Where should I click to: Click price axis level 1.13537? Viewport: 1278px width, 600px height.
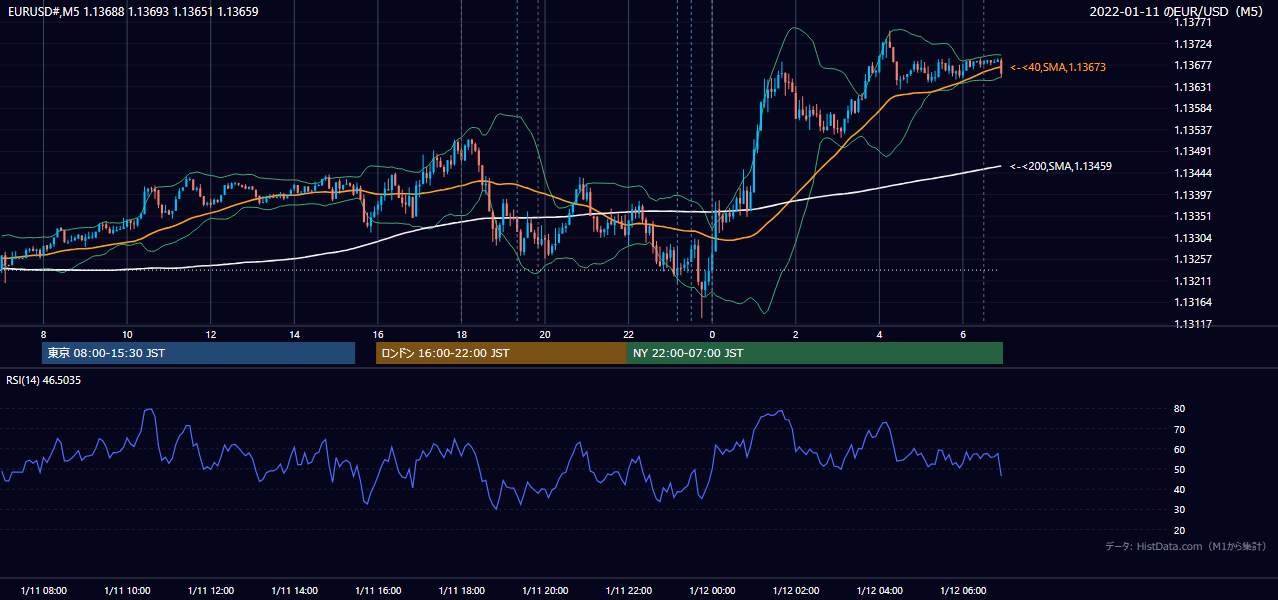tap(1193, 130)
